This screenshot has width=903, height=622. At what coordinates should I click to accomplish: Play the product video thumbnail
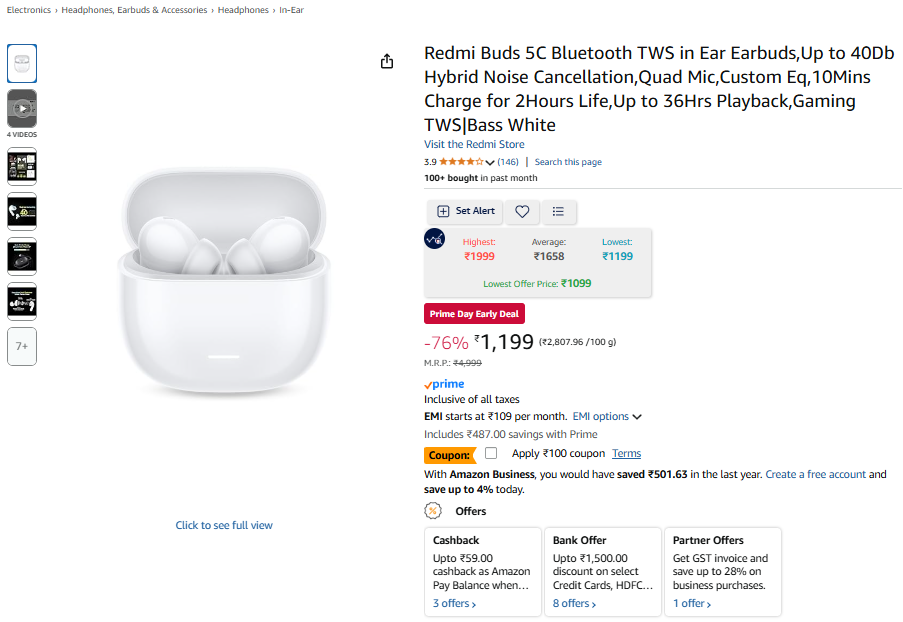click(x=22, y=108)
